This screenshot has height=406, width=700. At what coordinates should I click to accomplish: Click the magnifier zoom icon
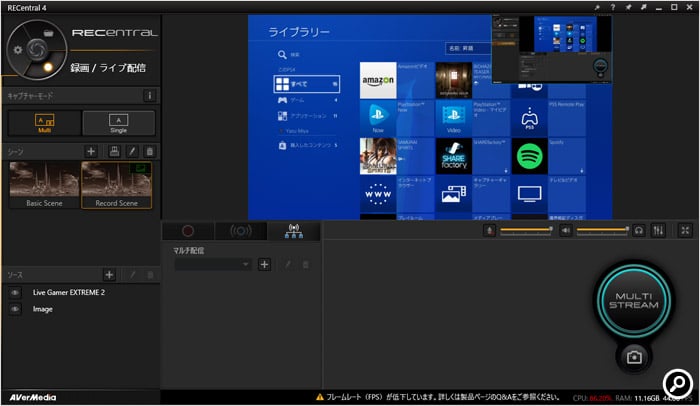(x=677, y=383)
